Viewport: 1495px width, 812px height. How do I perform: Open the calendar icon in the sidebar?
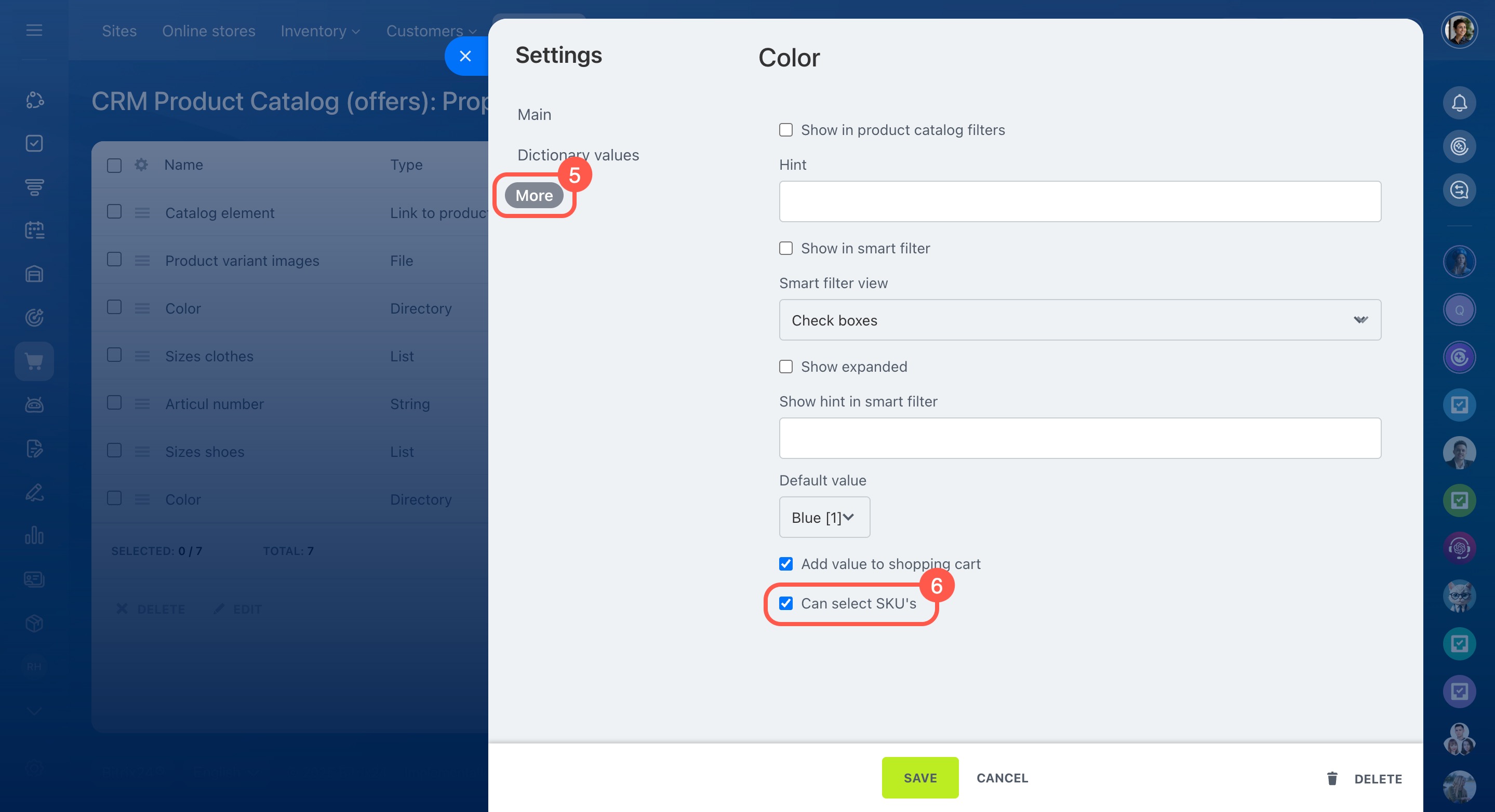click(x=34, y=231)
